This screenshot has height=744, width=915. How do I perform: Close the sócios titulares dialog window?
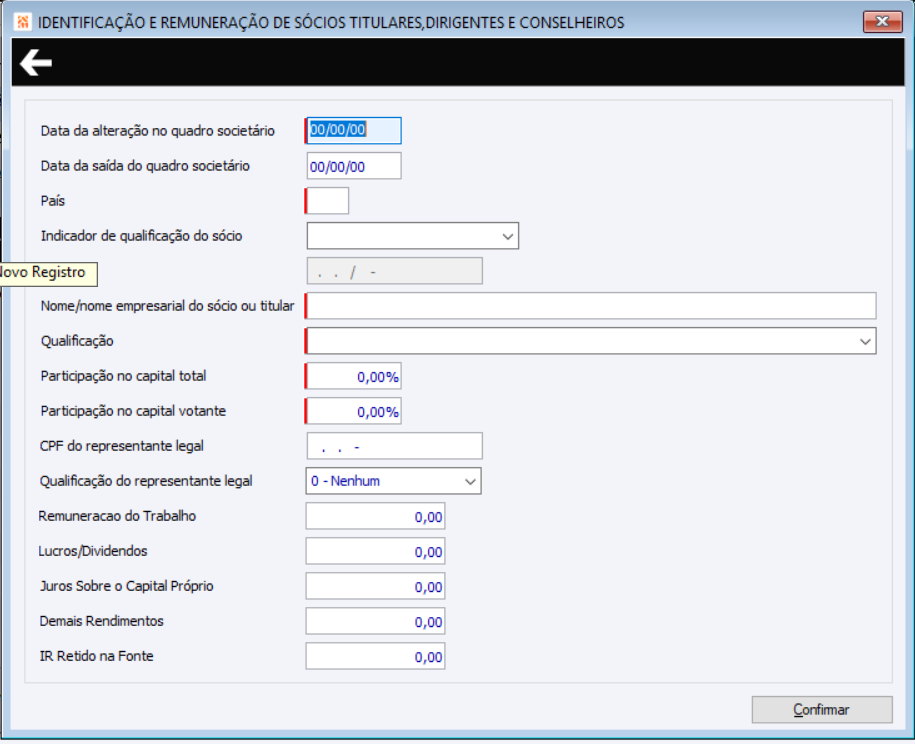(882, 22)
